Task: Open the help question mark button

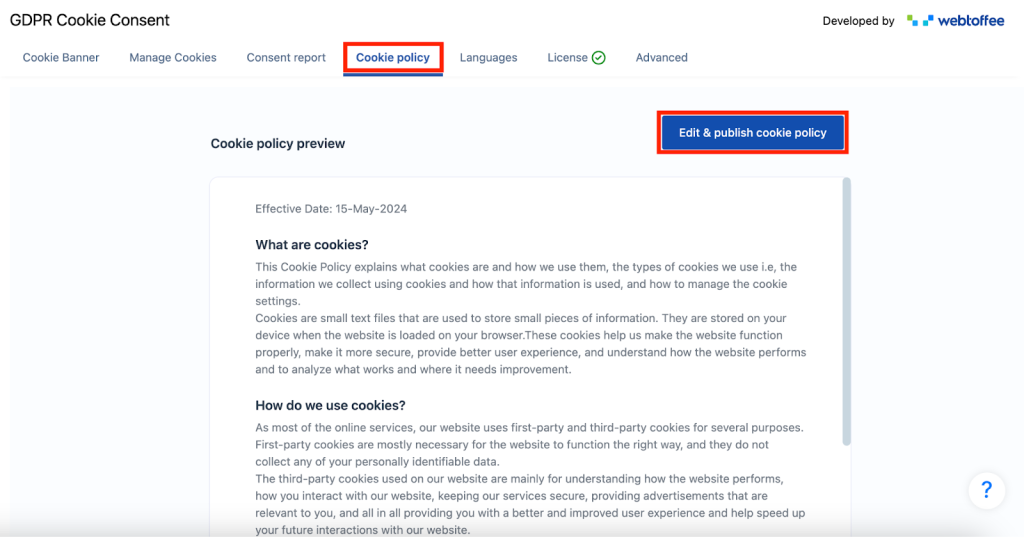Action: click(986, 490)
